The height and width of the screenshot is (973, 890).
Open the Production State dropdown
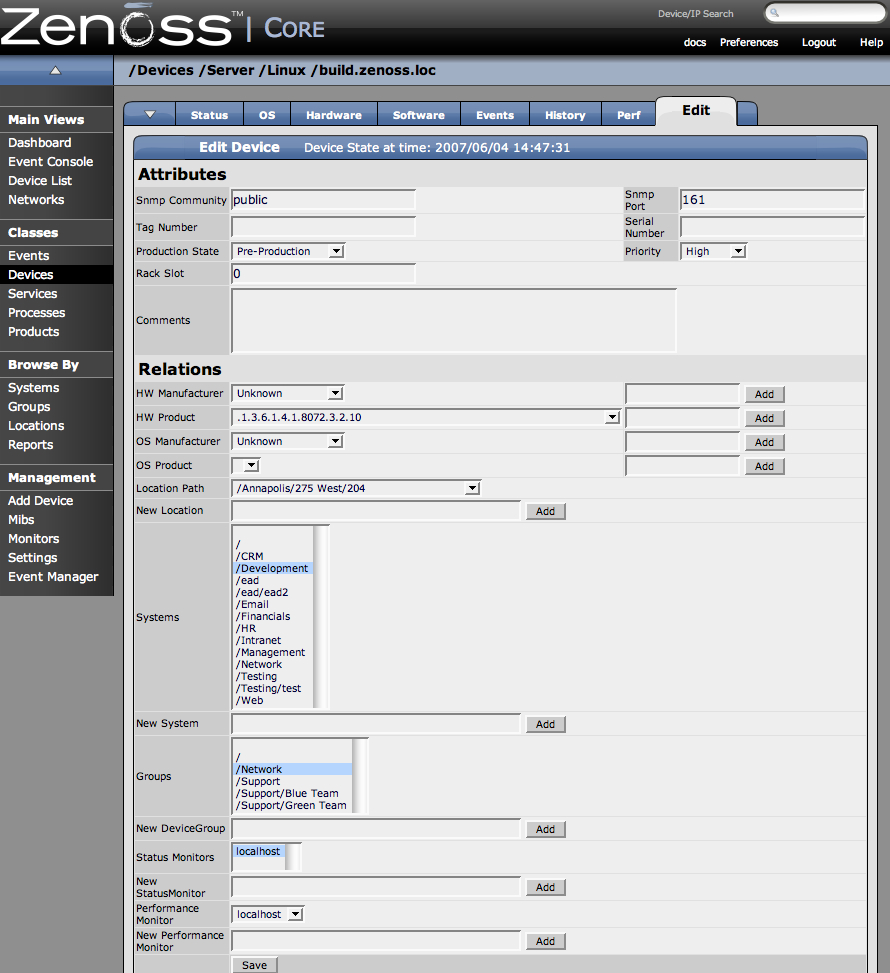point(288,251)
